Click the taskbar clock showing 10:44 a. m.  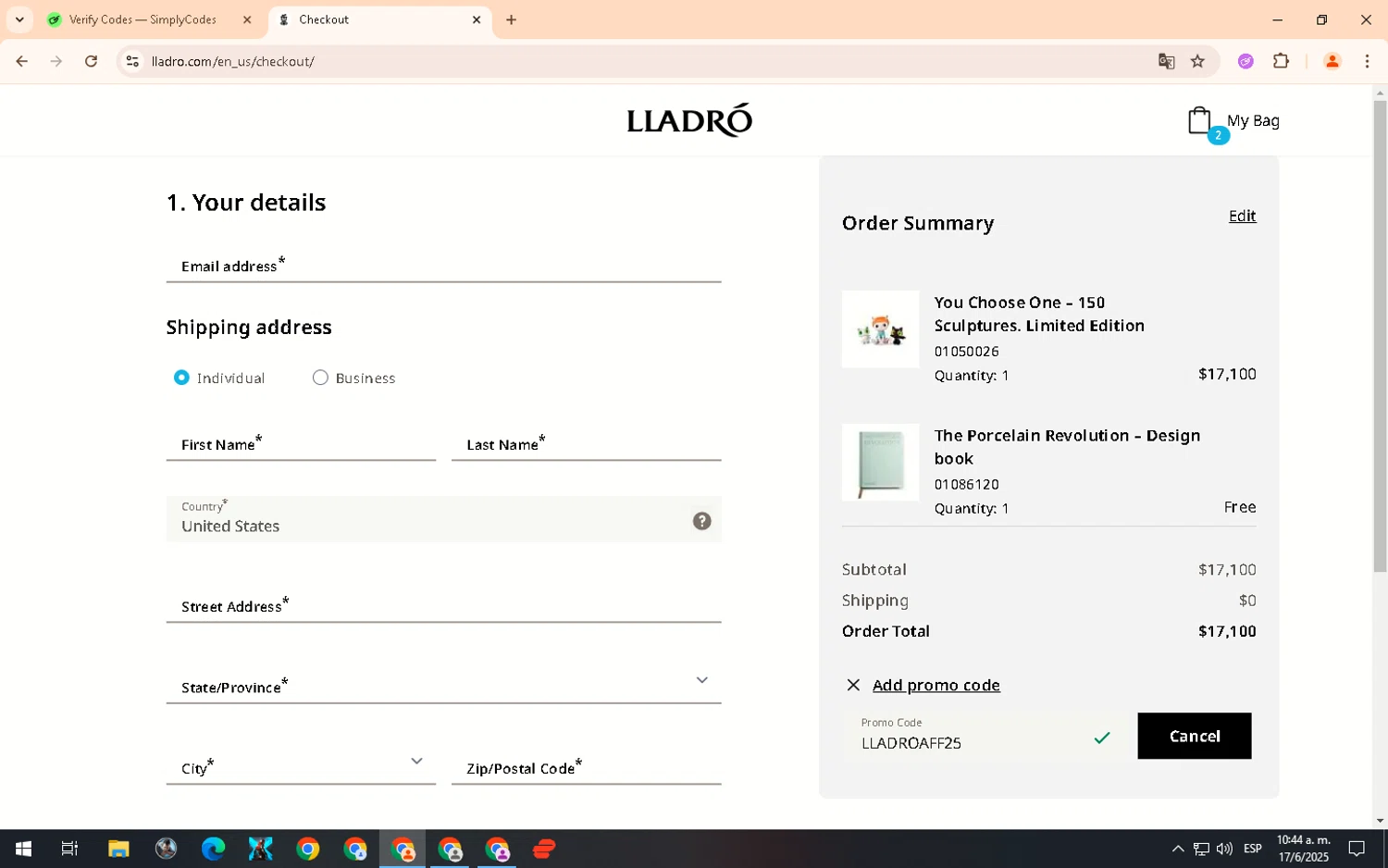coord(1304,849)
